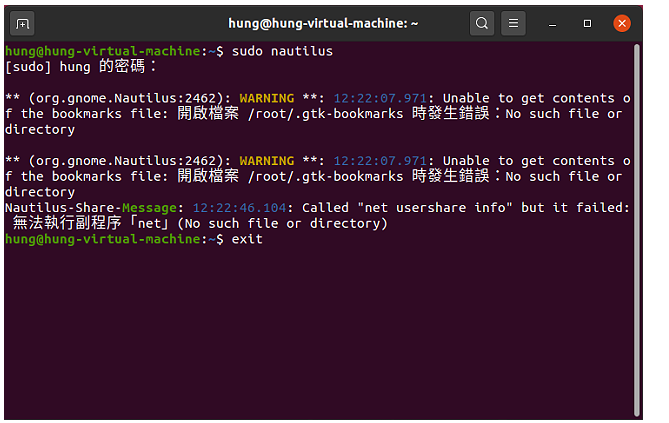
Task: Open a new terminal tab
Action: 22,23
